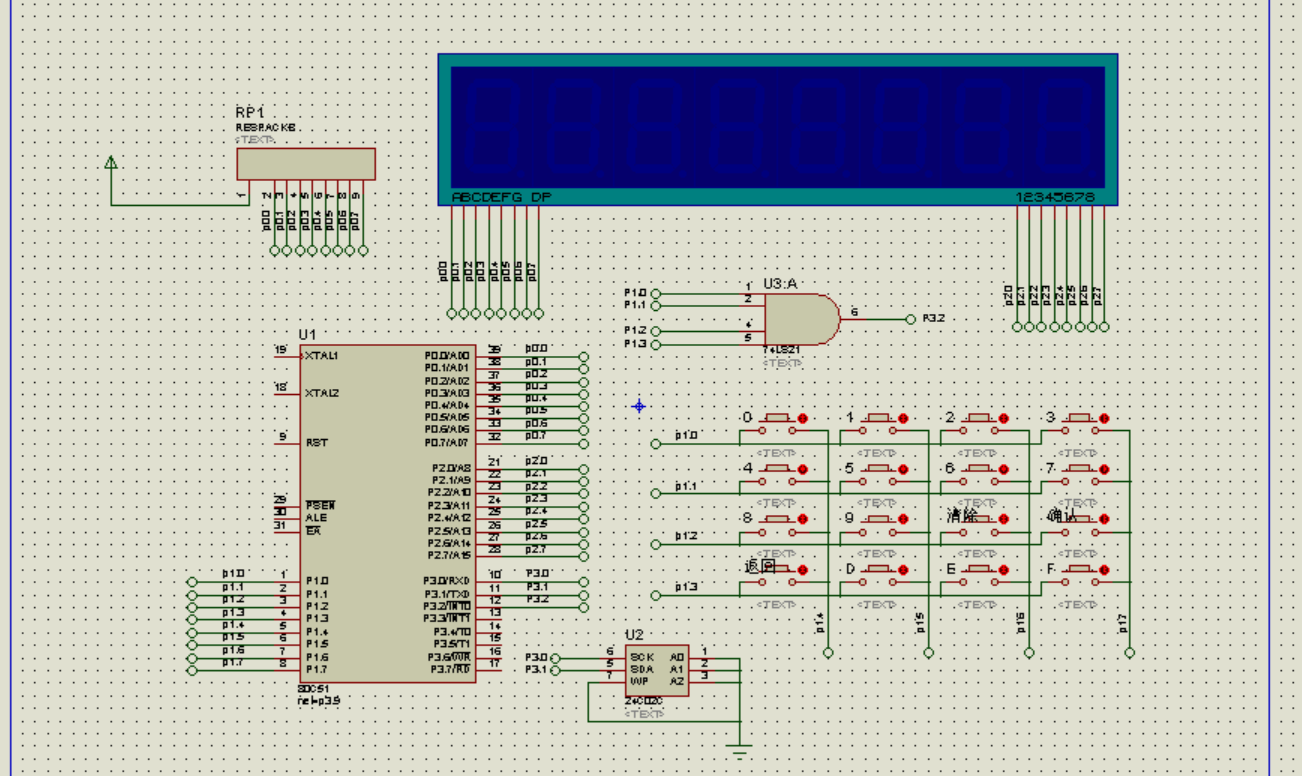Click the power arrow terminal left of RP1
This screenshot has width=1302, height=776.
point(111,163)
